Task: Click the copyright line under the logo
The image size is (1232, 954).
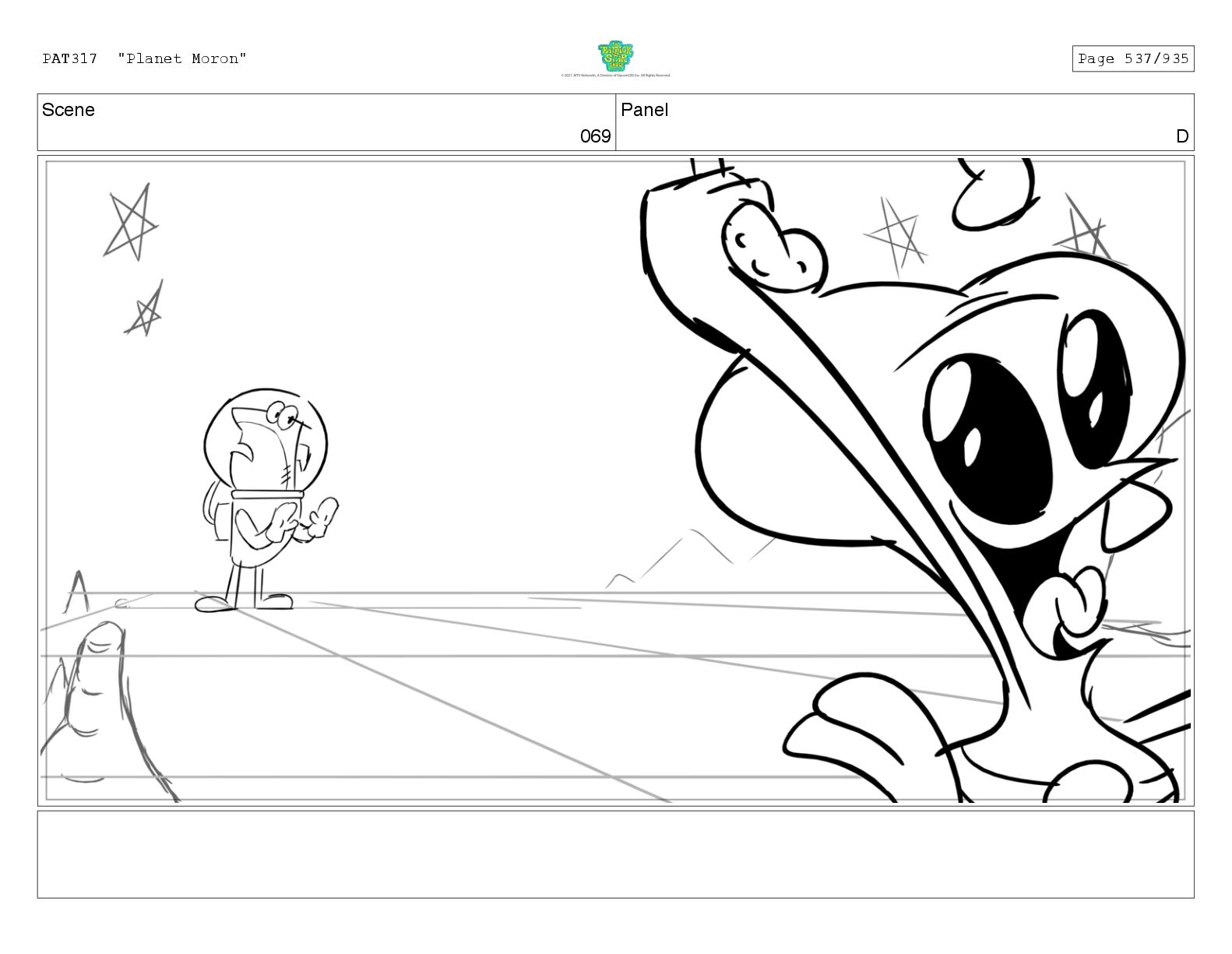Action: pos(615,76)
